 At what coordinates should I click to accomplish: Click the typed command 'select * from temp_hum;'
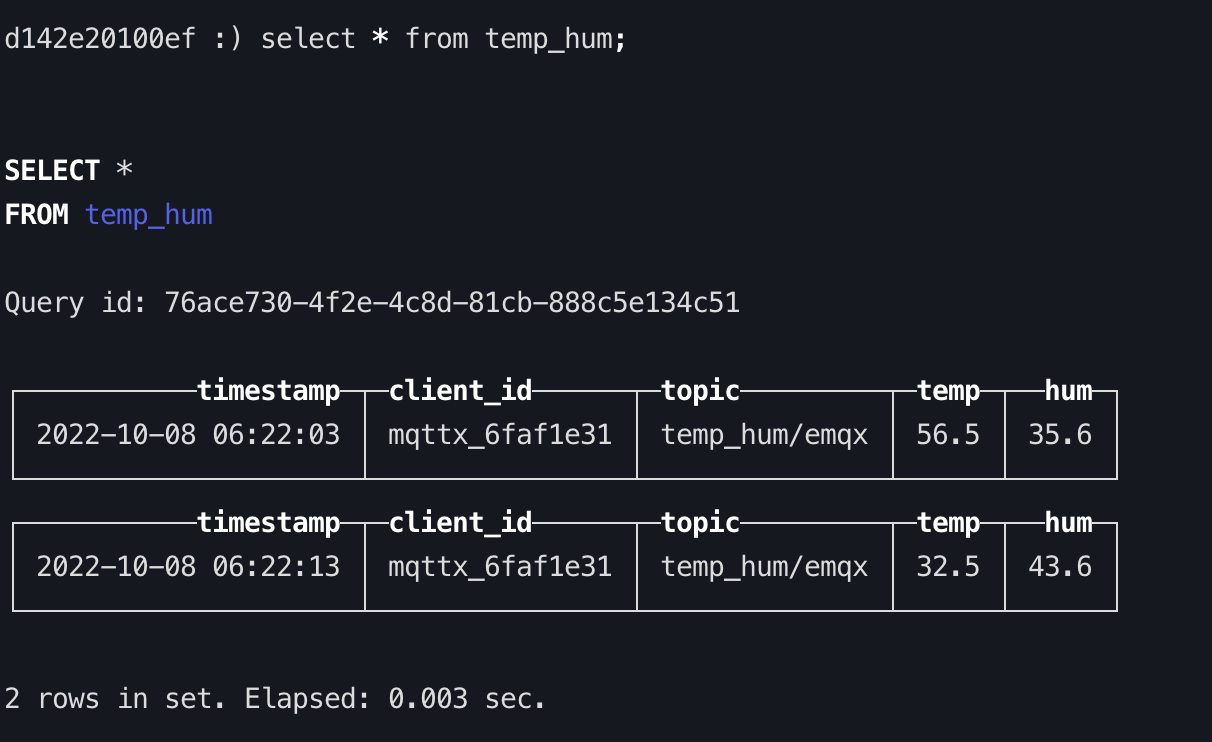coord(443,39)
